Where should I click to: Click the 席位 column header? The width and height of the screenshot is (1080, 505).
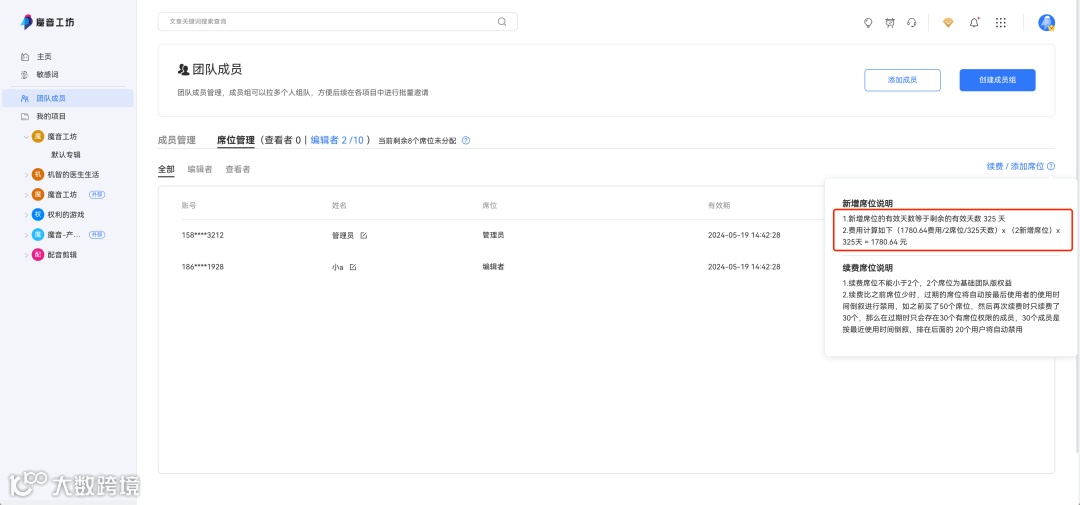click(490, 205)
